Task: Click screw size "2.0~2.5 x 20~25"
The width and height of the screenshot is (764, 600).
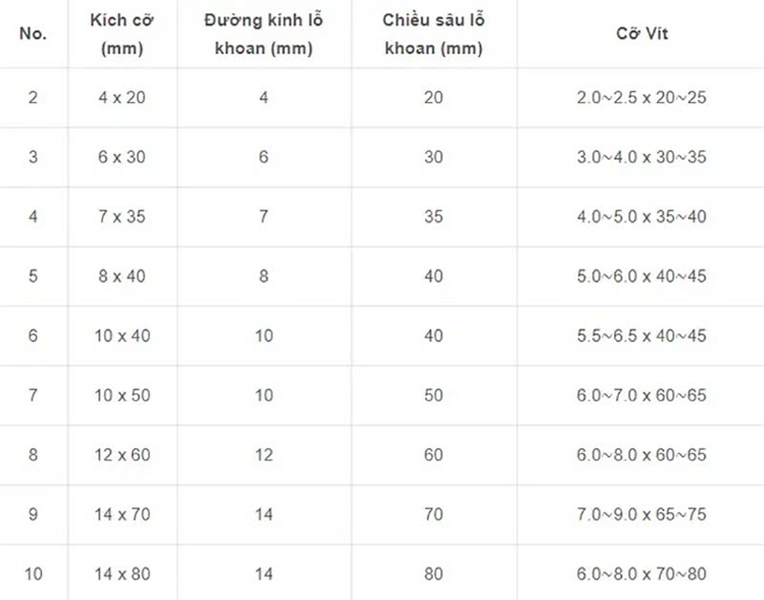Action: tap(641, 97)
